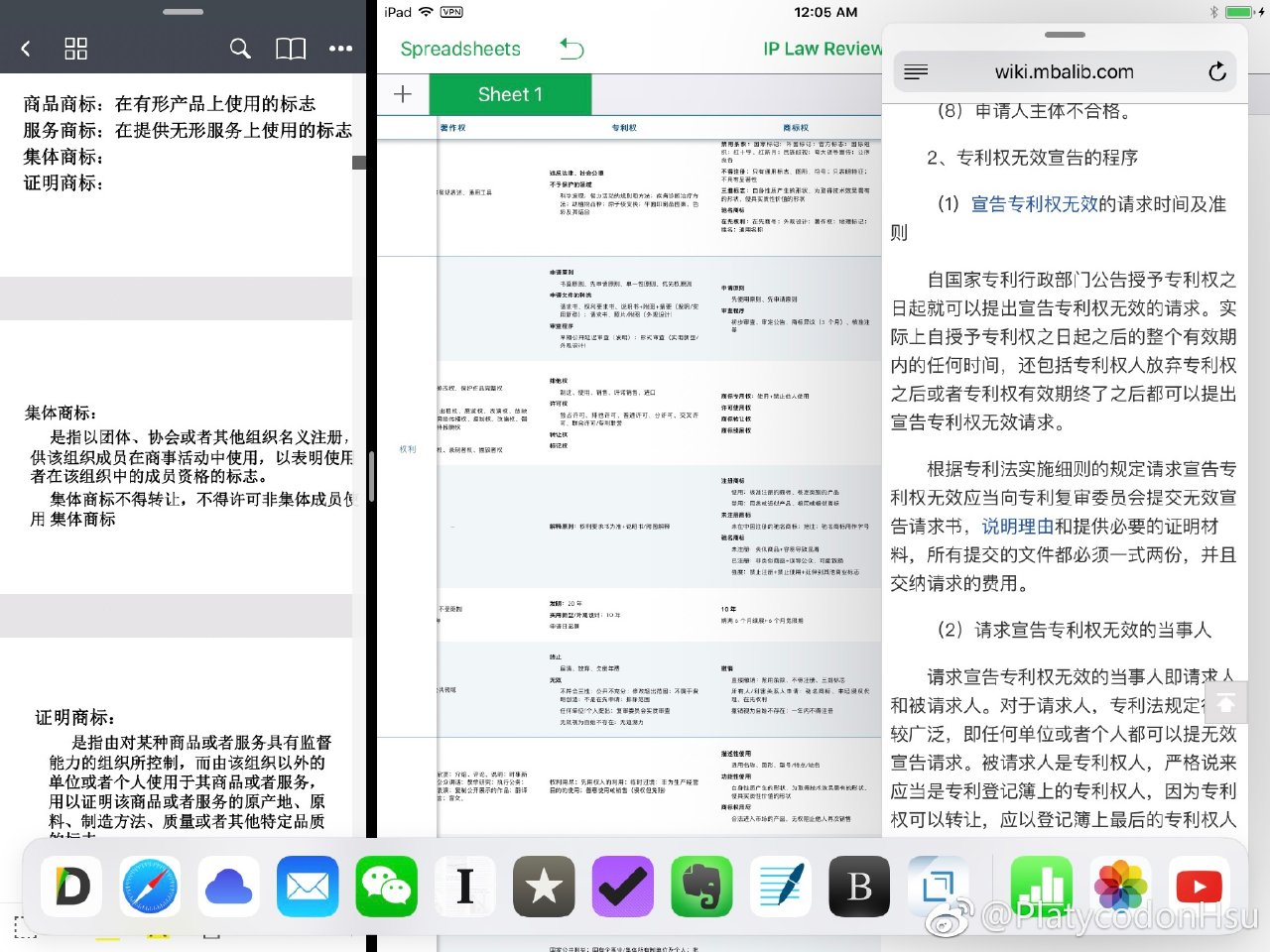
Task: Show reader view with the lines icon
Action: point(916,71)
